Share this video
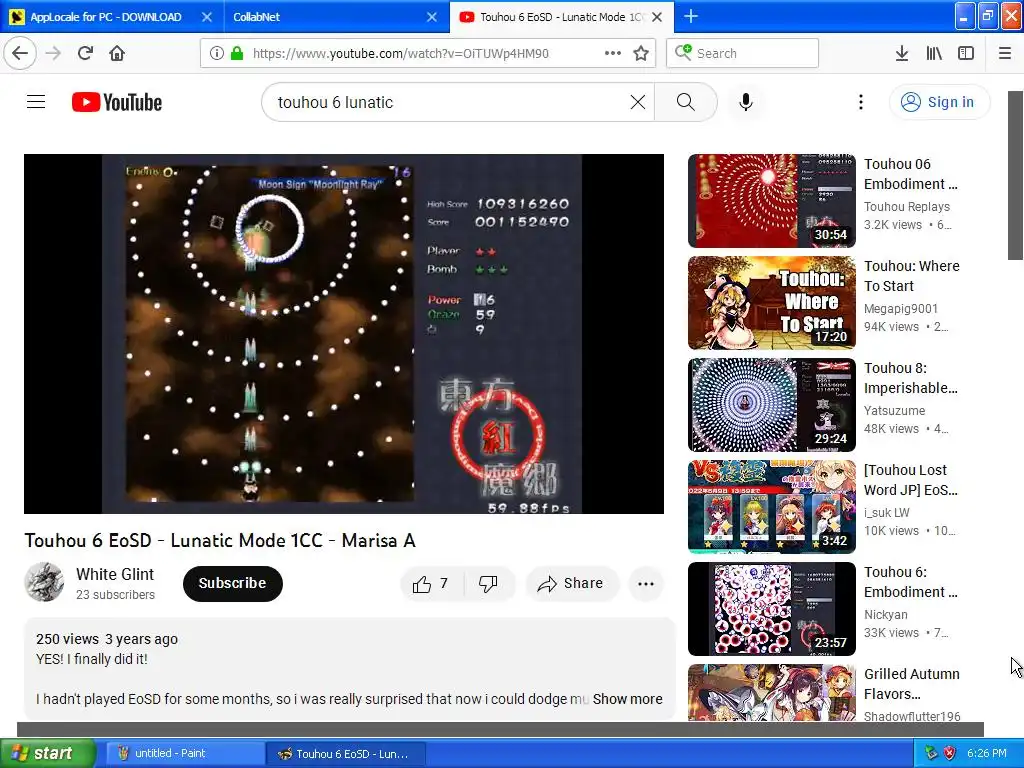 tap(571, 583)
